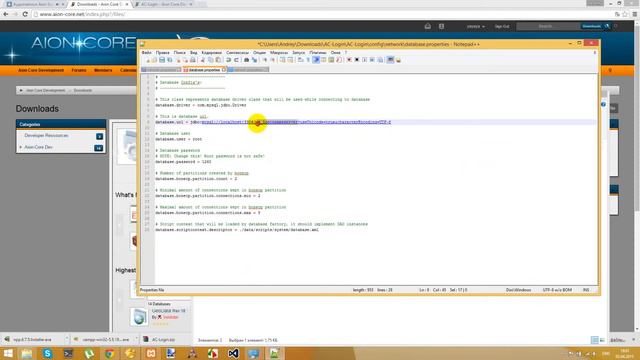This screenshot has height=360, width=640.
Task: Click the UTF-8 w/o BOM status bar entry
Action: [x=557, y=290]
